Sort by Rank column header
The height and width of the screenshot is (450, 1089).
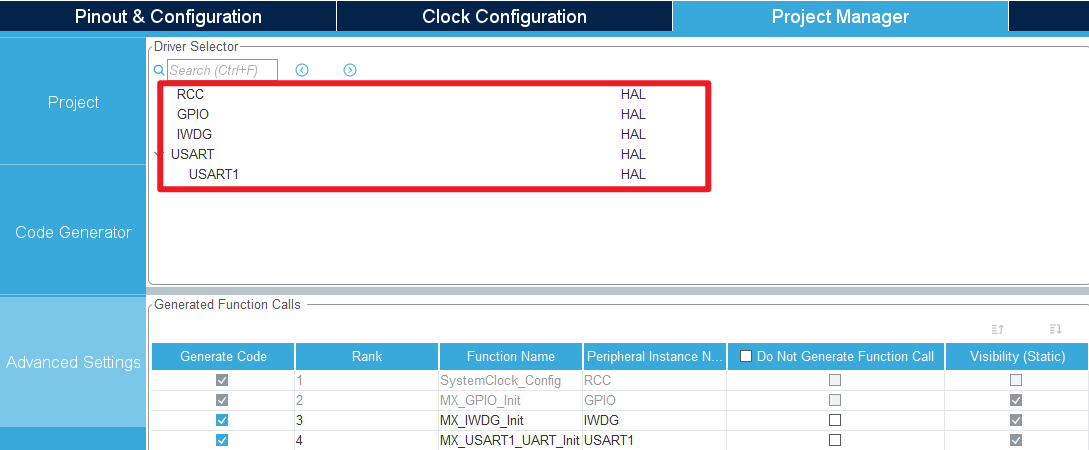coord(367,356)
